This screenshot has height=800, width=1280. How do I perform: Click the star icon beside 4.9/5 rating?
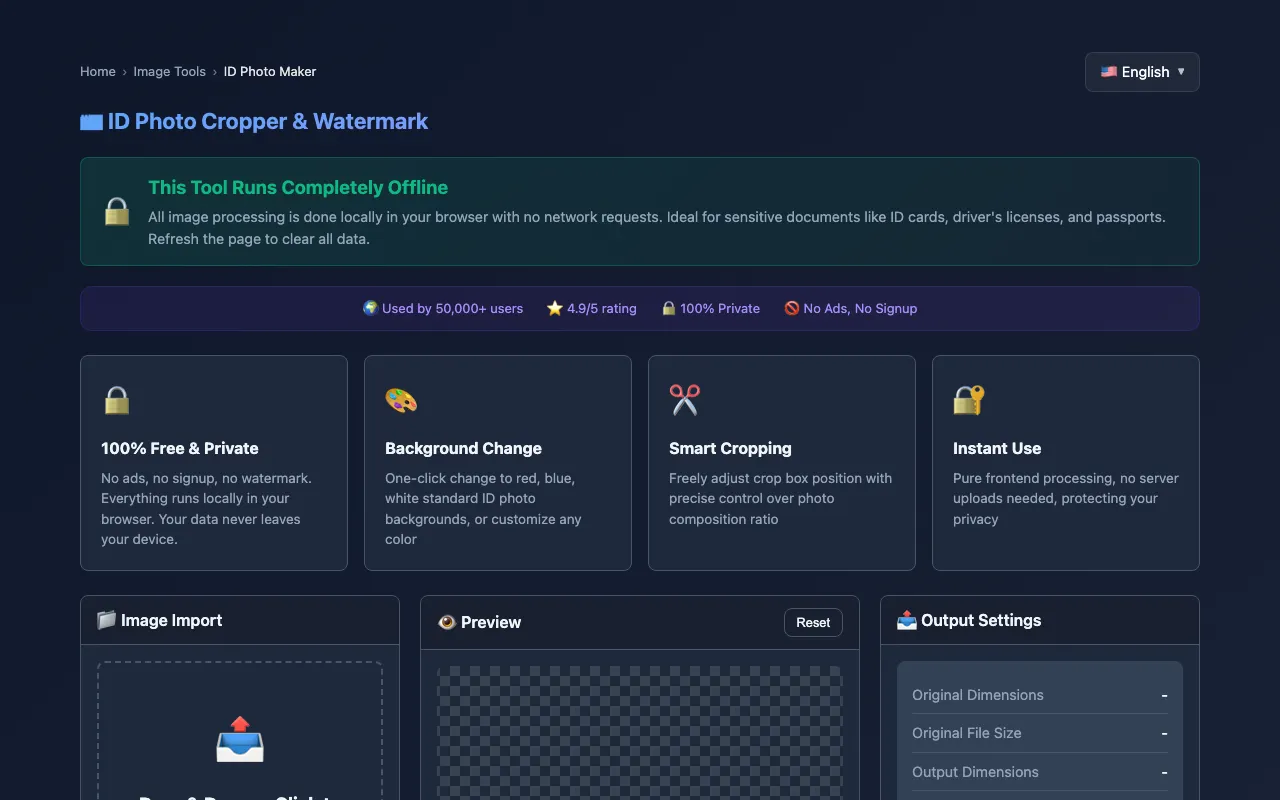tap(555, 308)
